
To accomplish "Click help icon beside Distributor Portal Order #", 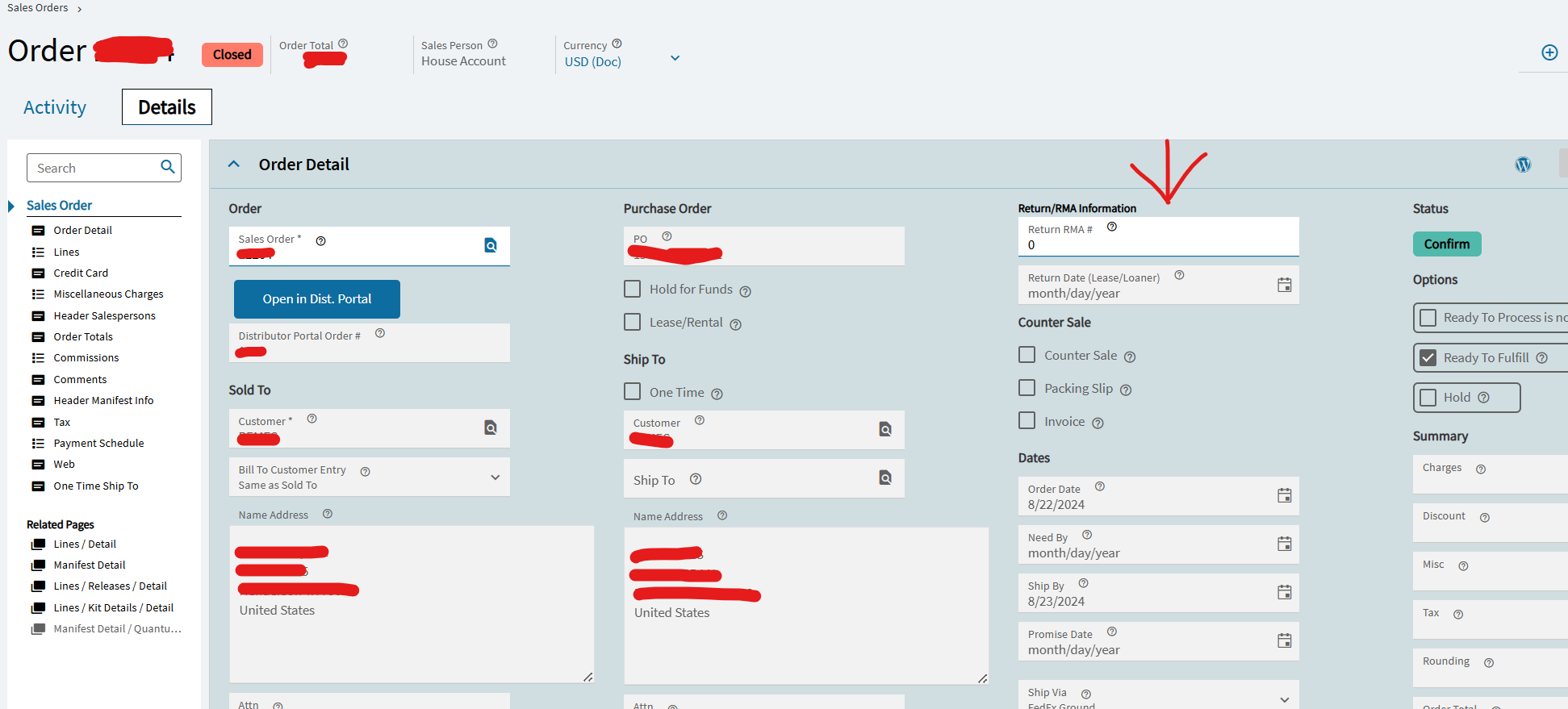I will tap(380, 333).
